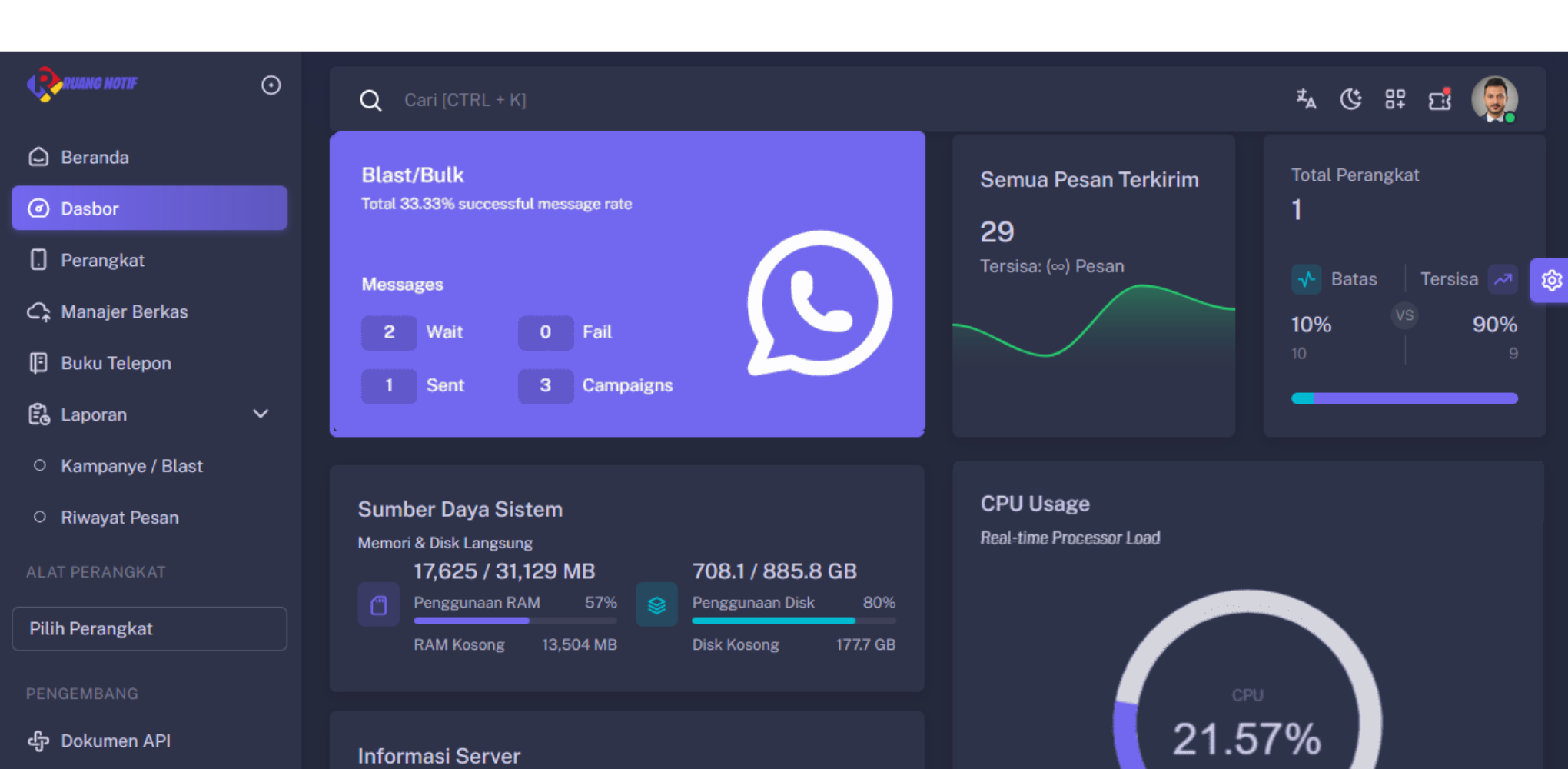Open the Laporan sidebar menu
Viewport: 1568px width, 769px height.
tap(150, 414)
